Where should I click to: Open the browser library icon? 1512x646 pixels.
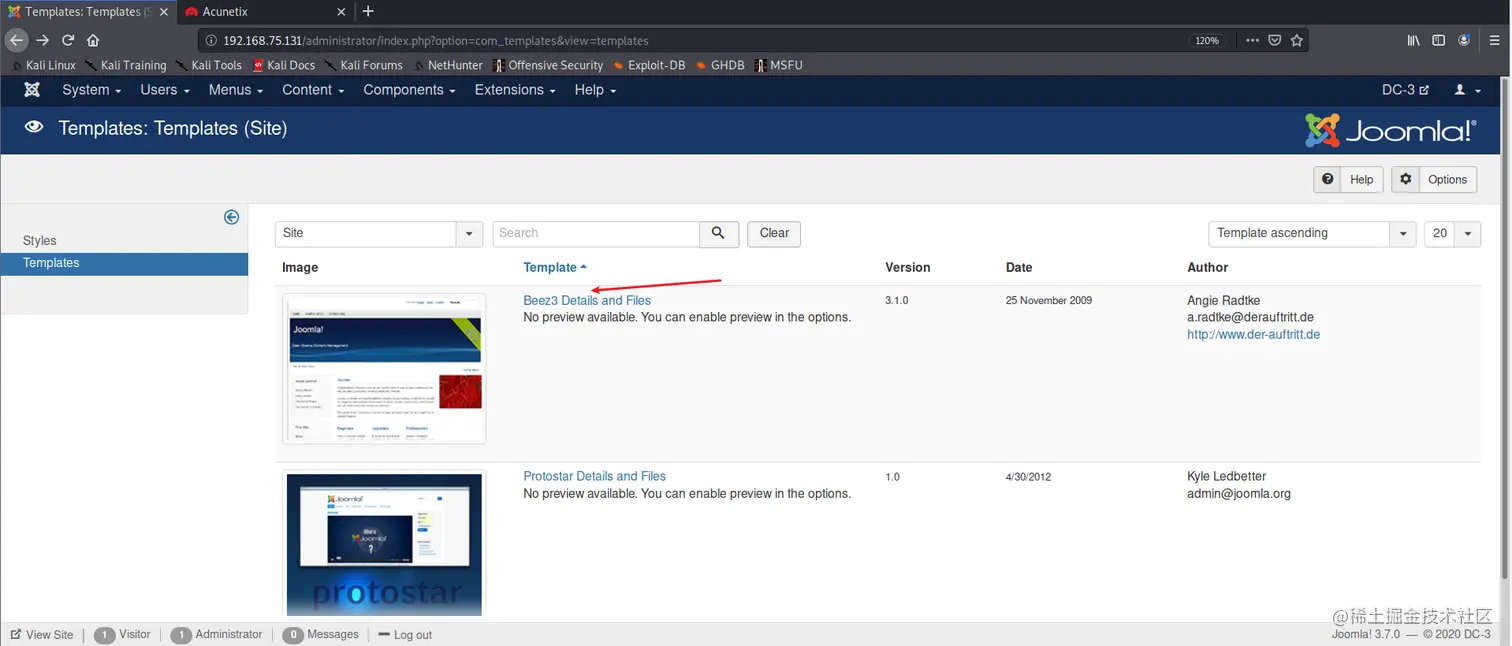(x=1413, y=41)
